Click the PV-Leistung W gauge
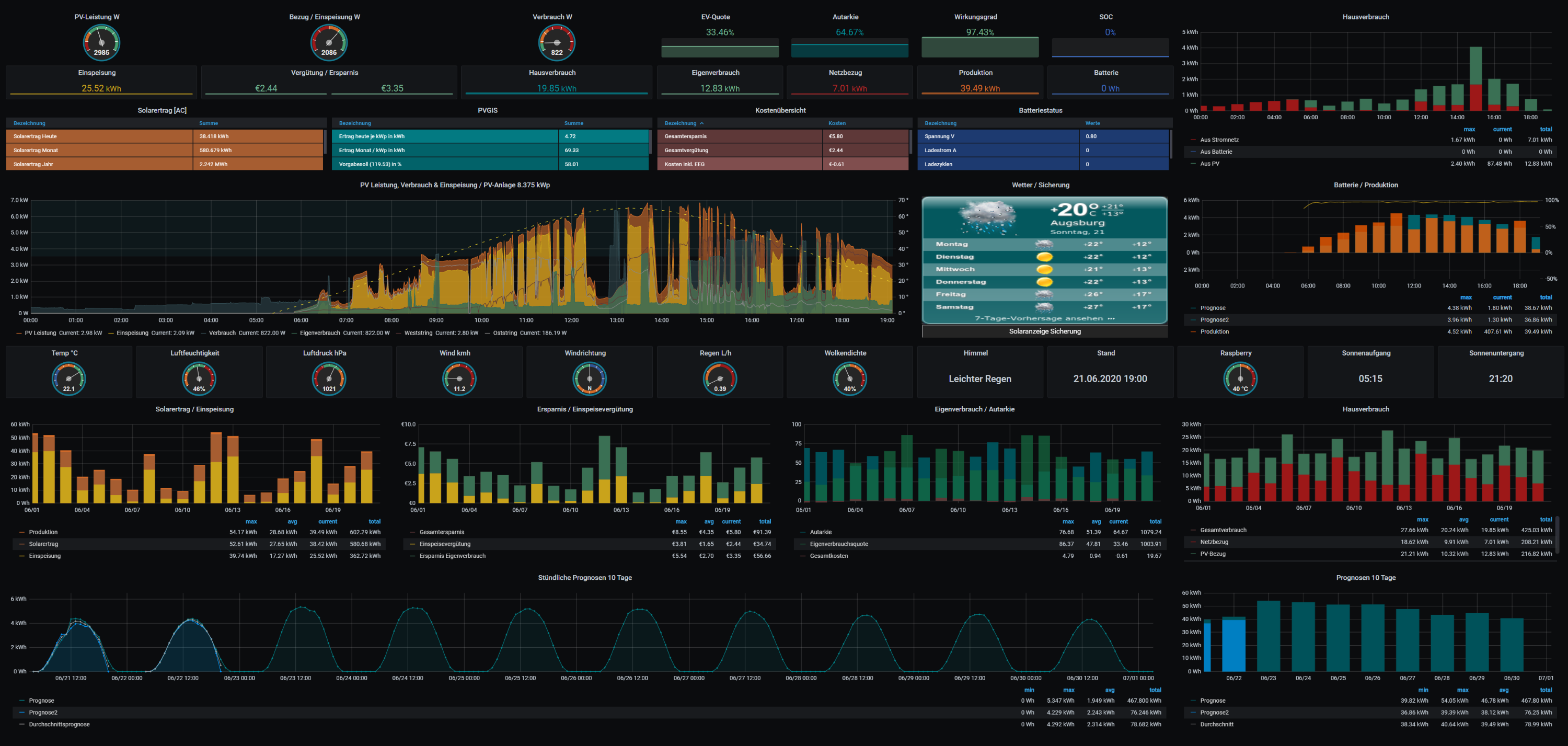Image resolution: width=1568 pixels, height=746 pixels. (x=101, y=43)
